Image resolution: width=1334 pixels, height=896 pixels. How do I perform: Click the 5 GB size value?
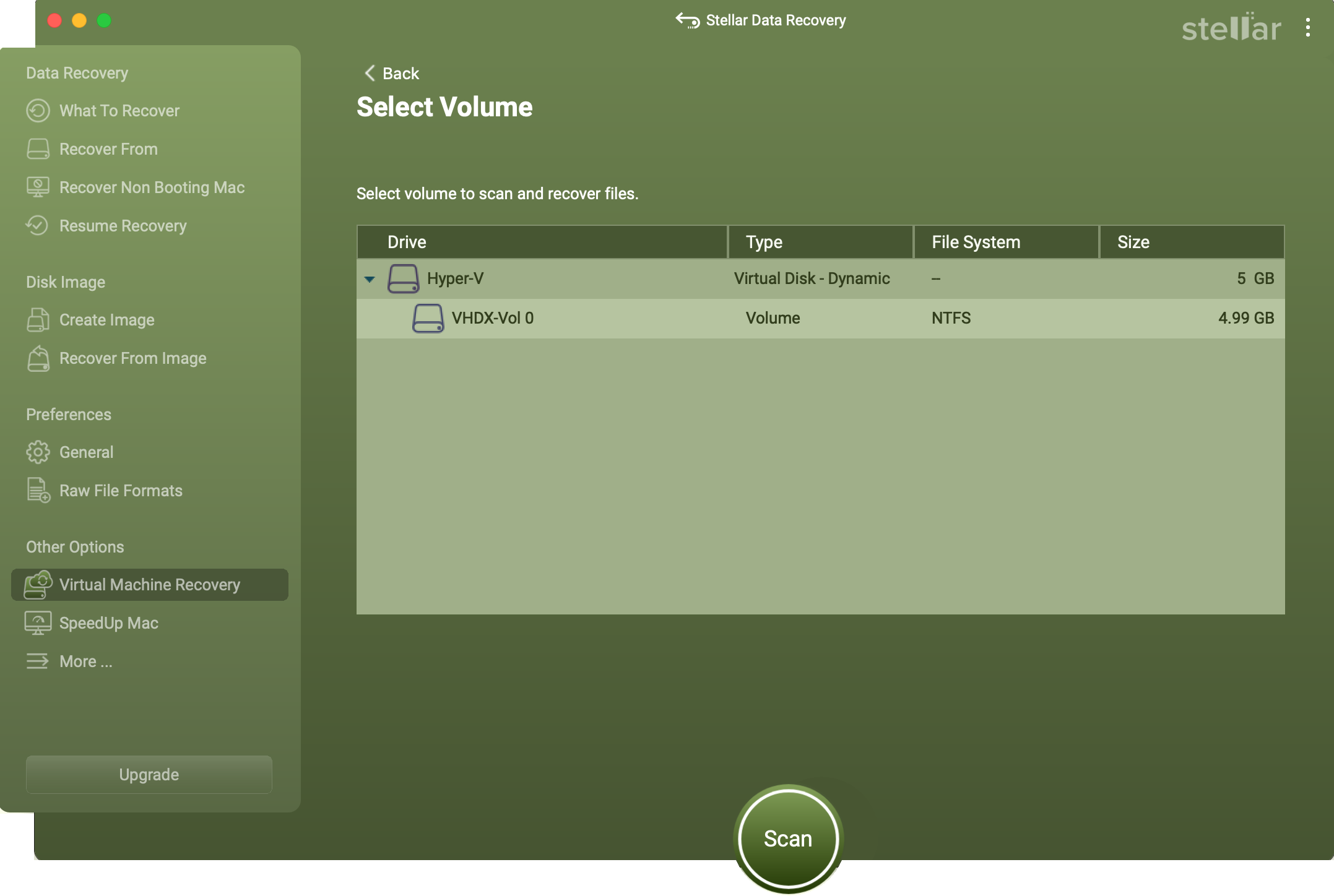[x=1255, y=278]
